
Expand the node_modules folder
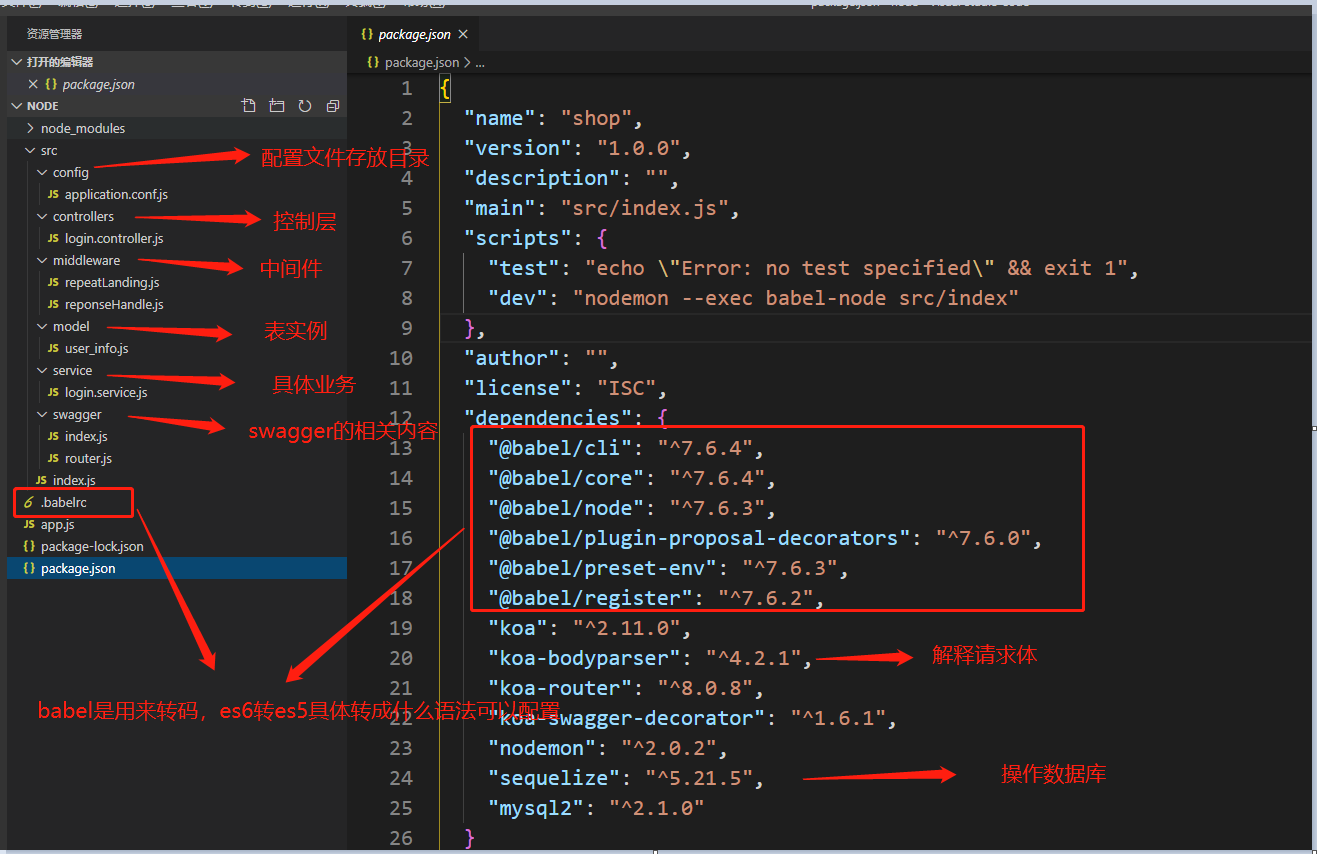pos(31,128)
